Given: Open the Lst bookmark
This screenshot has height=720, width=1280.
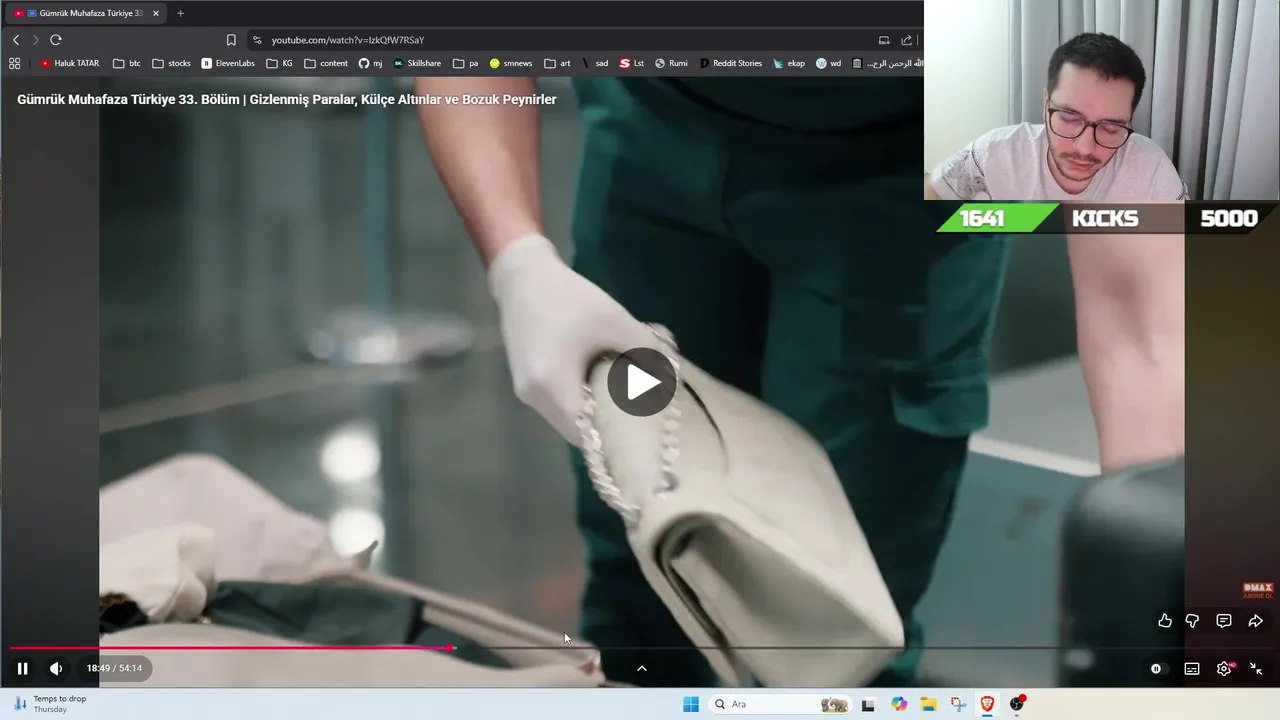Looking at the screenshot, I should pos(632,63).
